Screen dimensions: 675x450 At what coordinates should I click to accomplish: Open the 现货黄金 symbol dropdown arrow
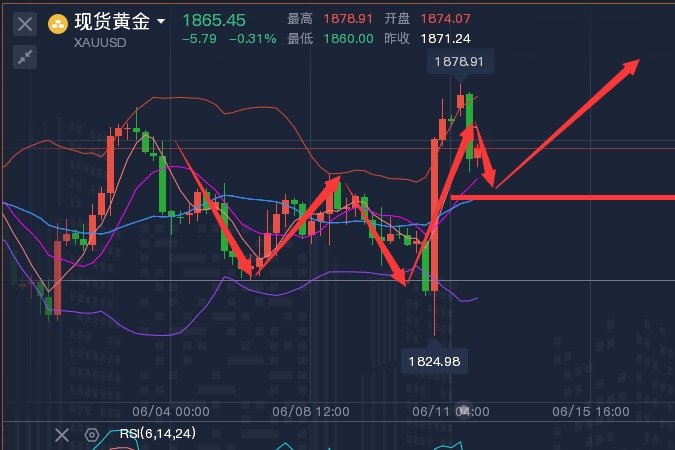point(161,21)
